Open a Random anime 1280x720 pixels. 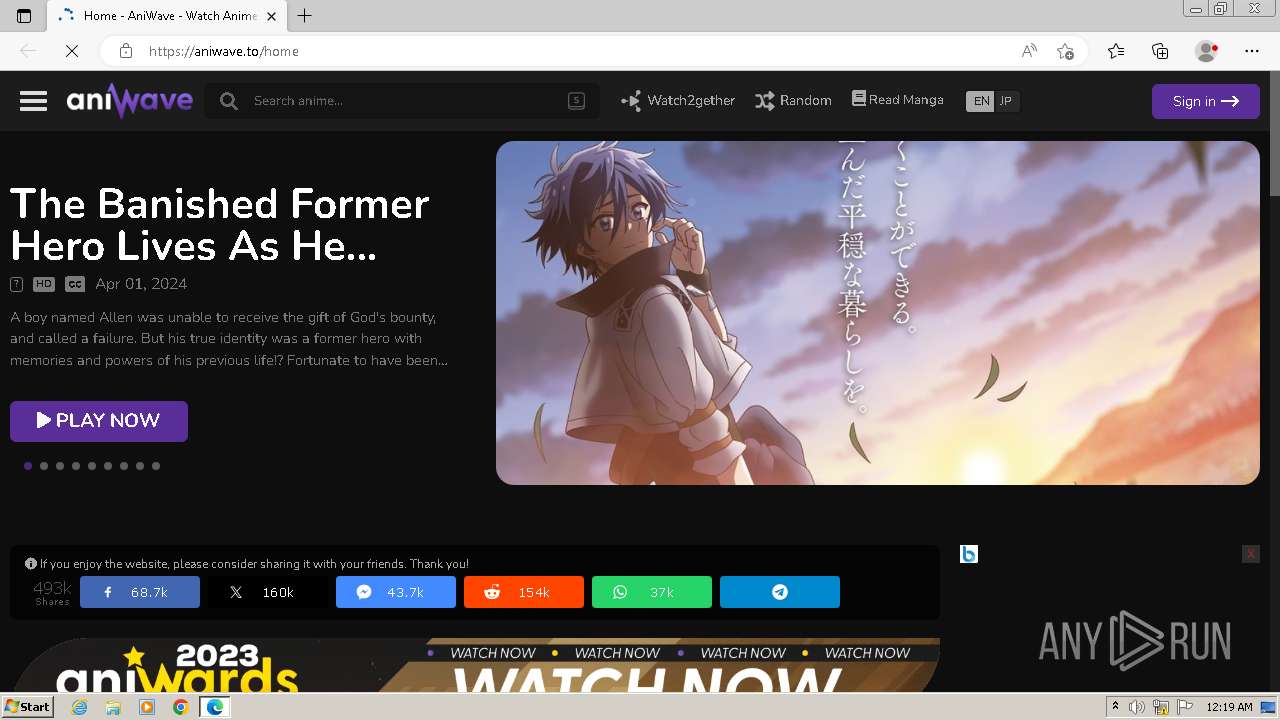pos(793,101)
